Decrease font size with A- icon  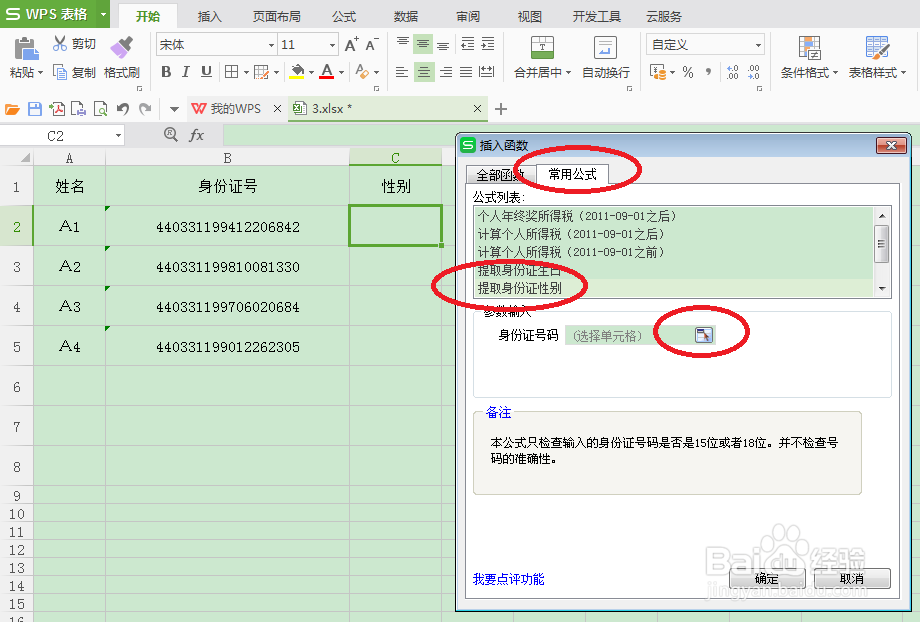[372, 45]
